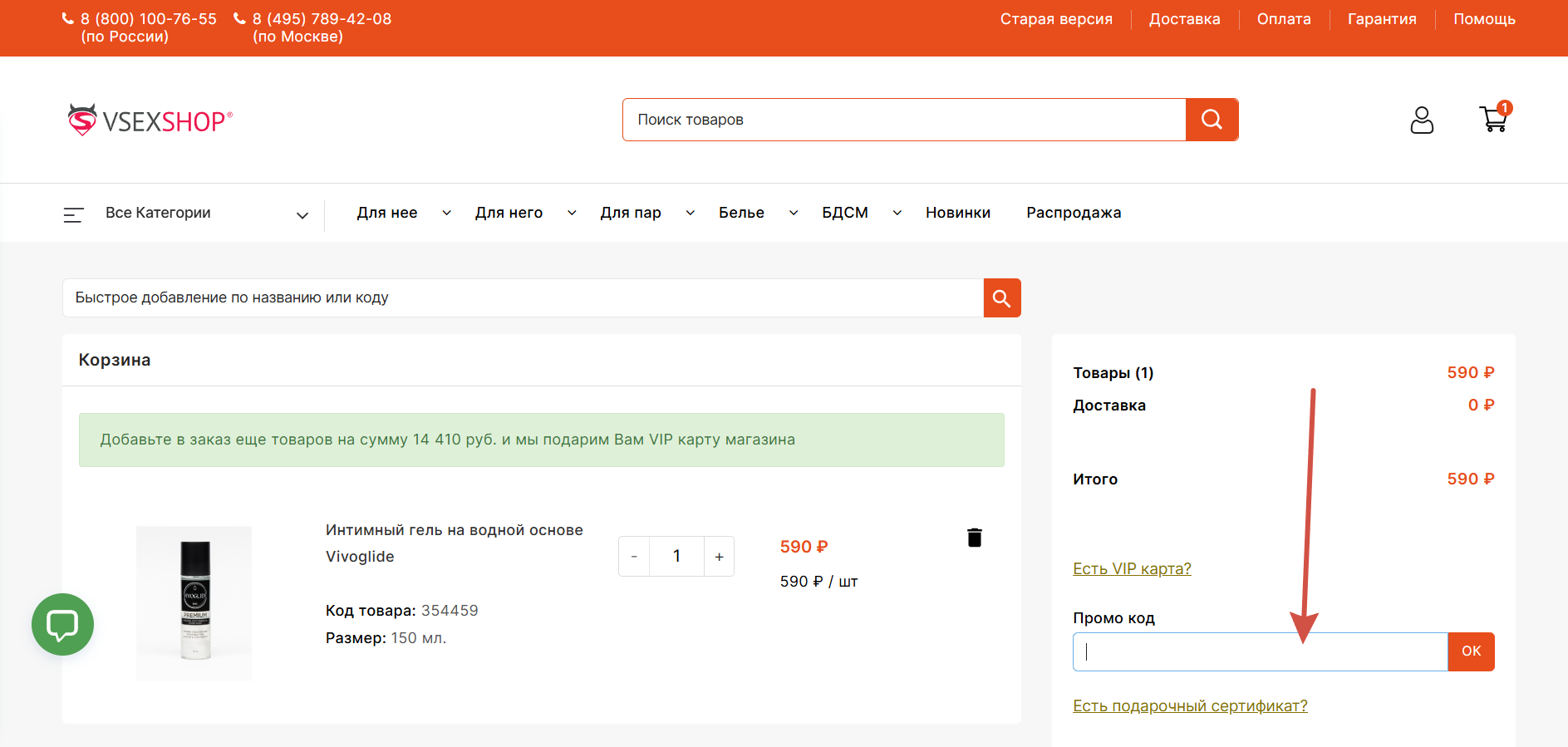Click the quick-add search magnifier button

pos(1002,297)
